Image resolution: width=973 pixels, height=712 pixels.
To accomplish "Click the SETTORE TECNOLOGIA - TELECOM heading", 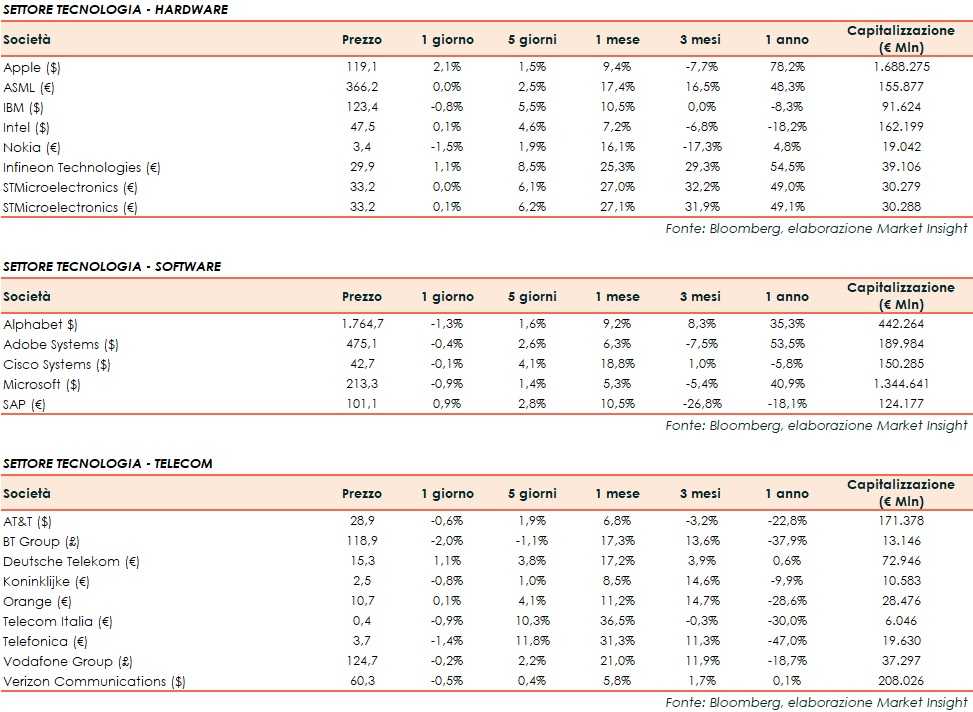I will [107, 463].
